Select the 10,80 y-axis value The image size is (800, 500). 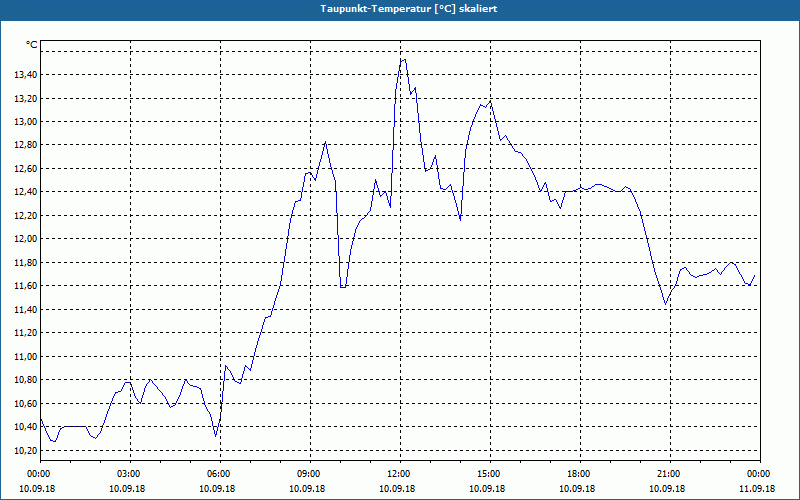27,380
